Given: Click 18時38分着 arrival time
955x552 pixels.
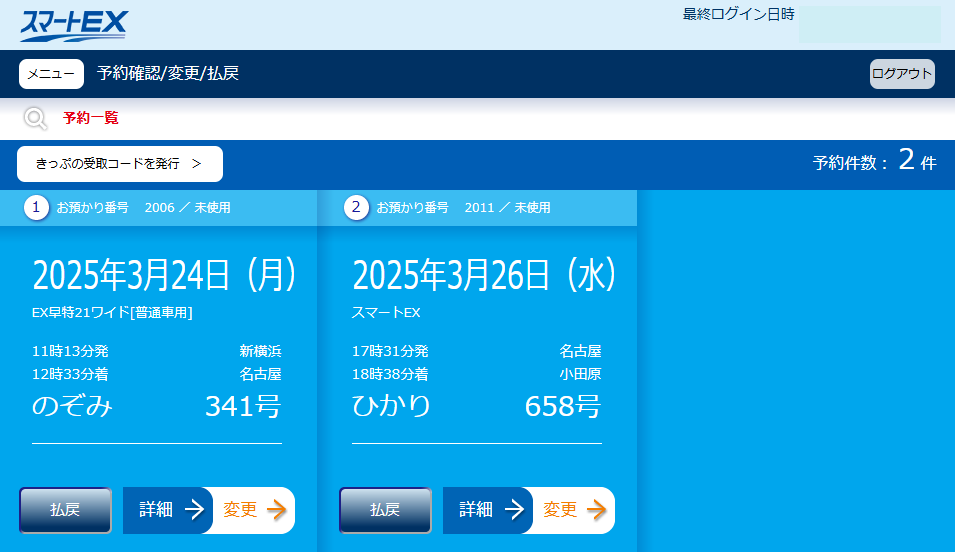Looking at the screenshot, I should [390, 374].
